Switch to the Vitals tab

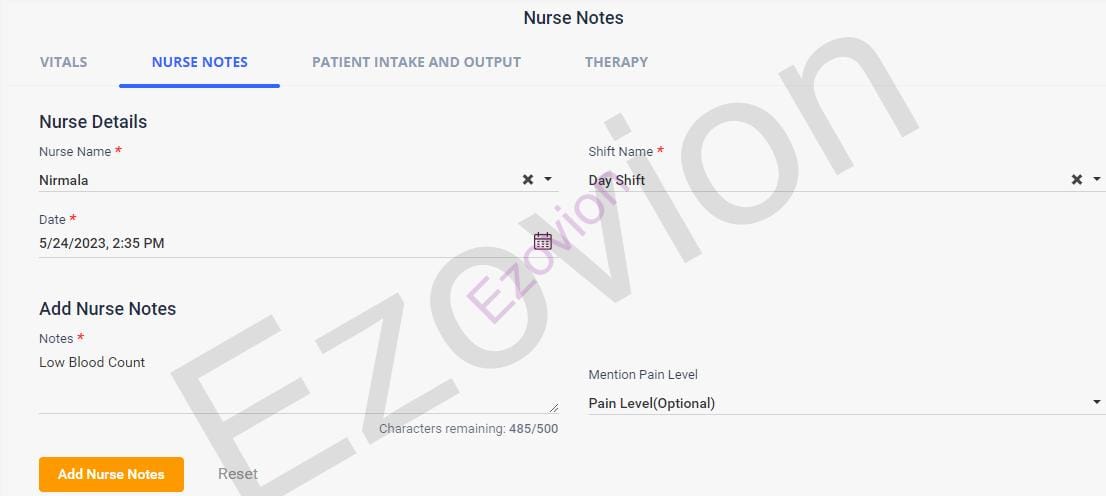(64, 62)
